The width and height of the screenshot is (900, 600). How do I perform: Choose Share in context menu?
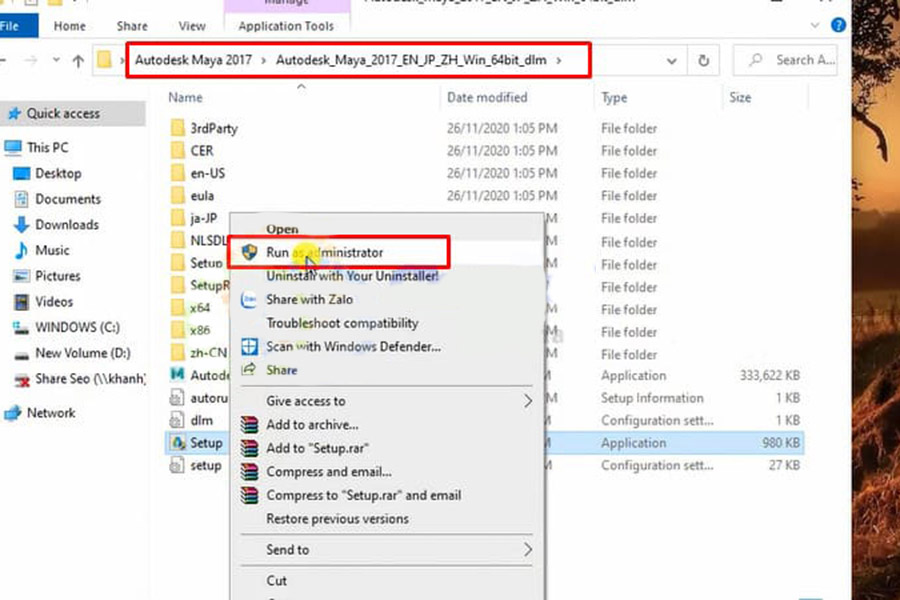pyautogui.click(x=281, y=370)
